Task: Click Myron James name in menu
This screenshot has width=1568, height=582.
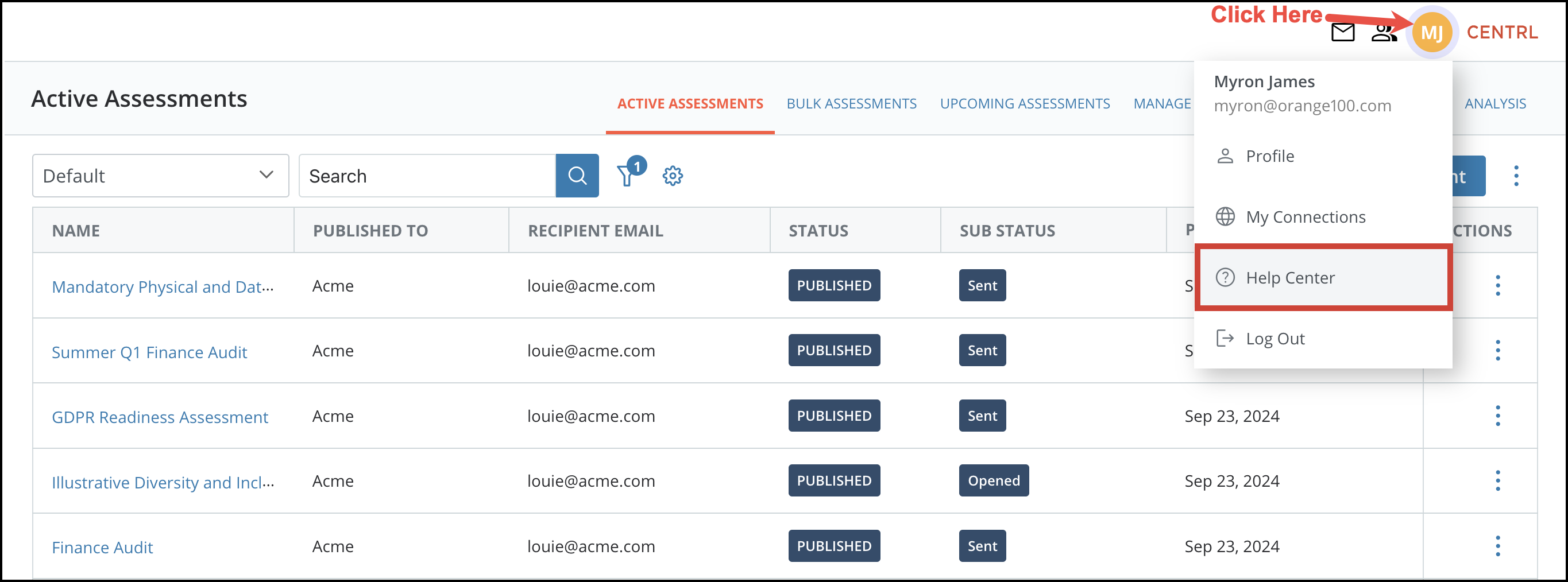Action: click(1264, 82)
